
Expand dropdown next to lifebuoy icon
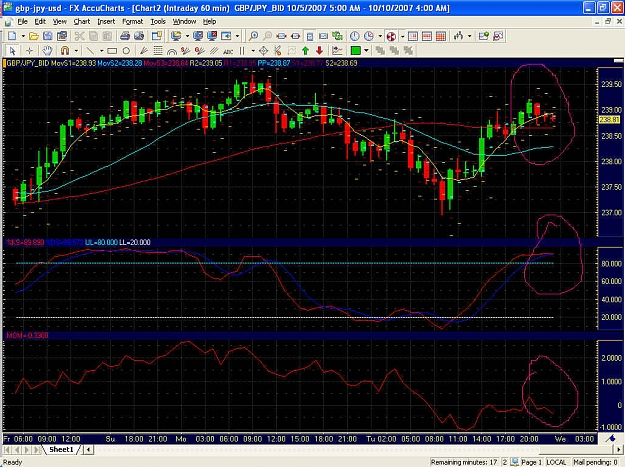click(402, 36)
